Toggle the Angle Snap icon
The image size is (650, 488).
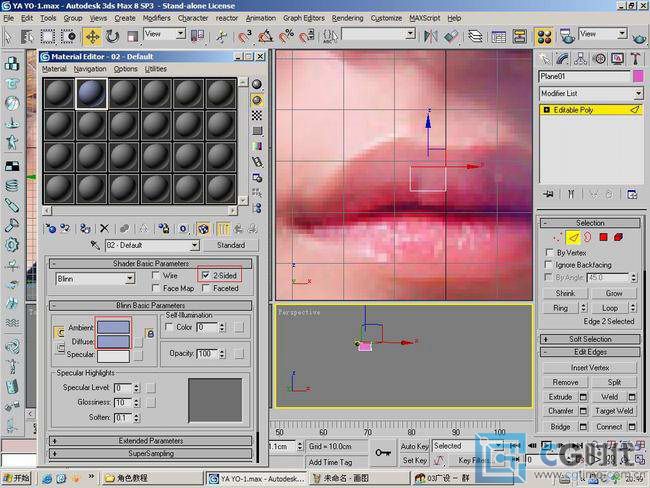265,36
